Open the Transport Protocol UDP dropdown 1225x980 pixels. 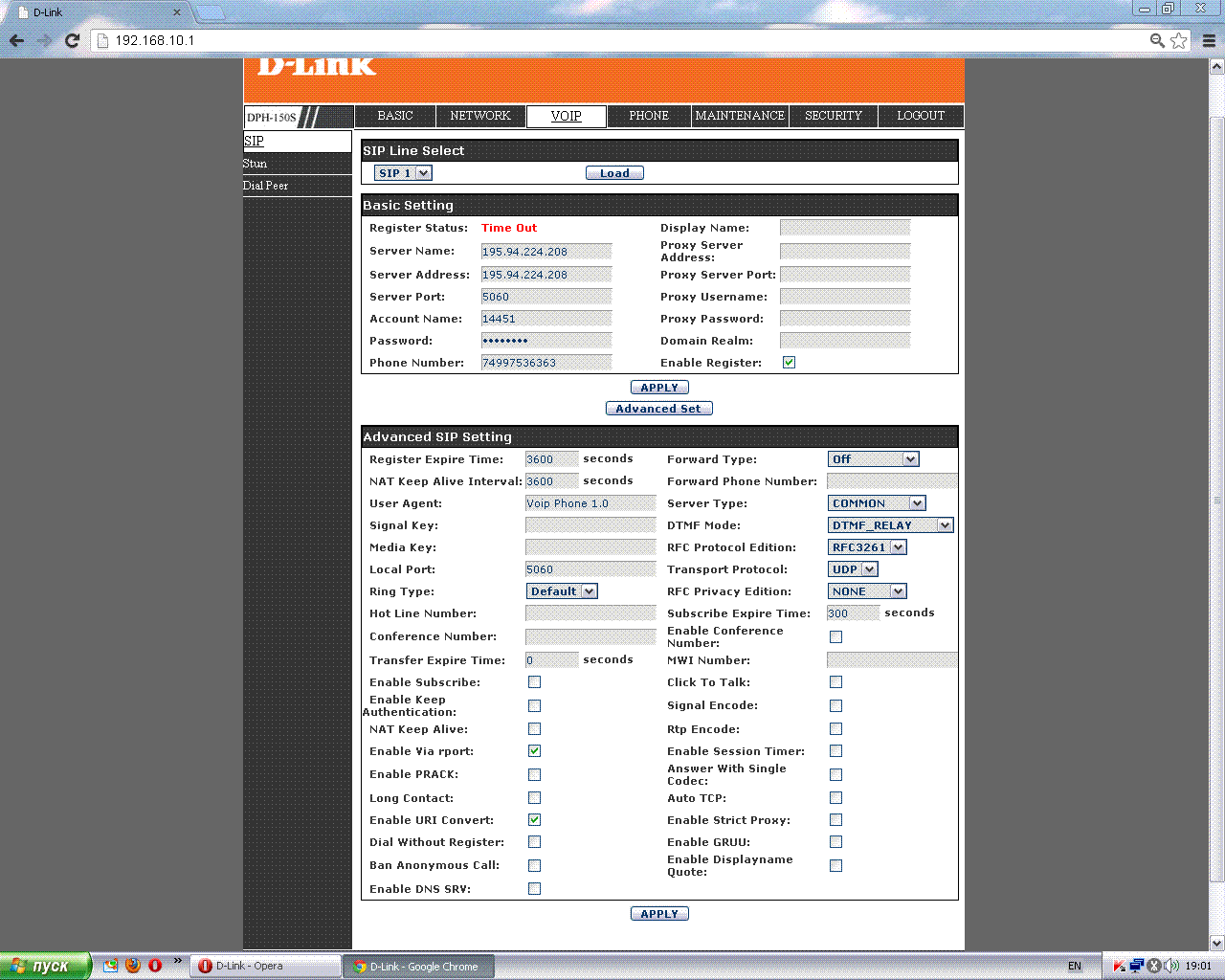853,569
